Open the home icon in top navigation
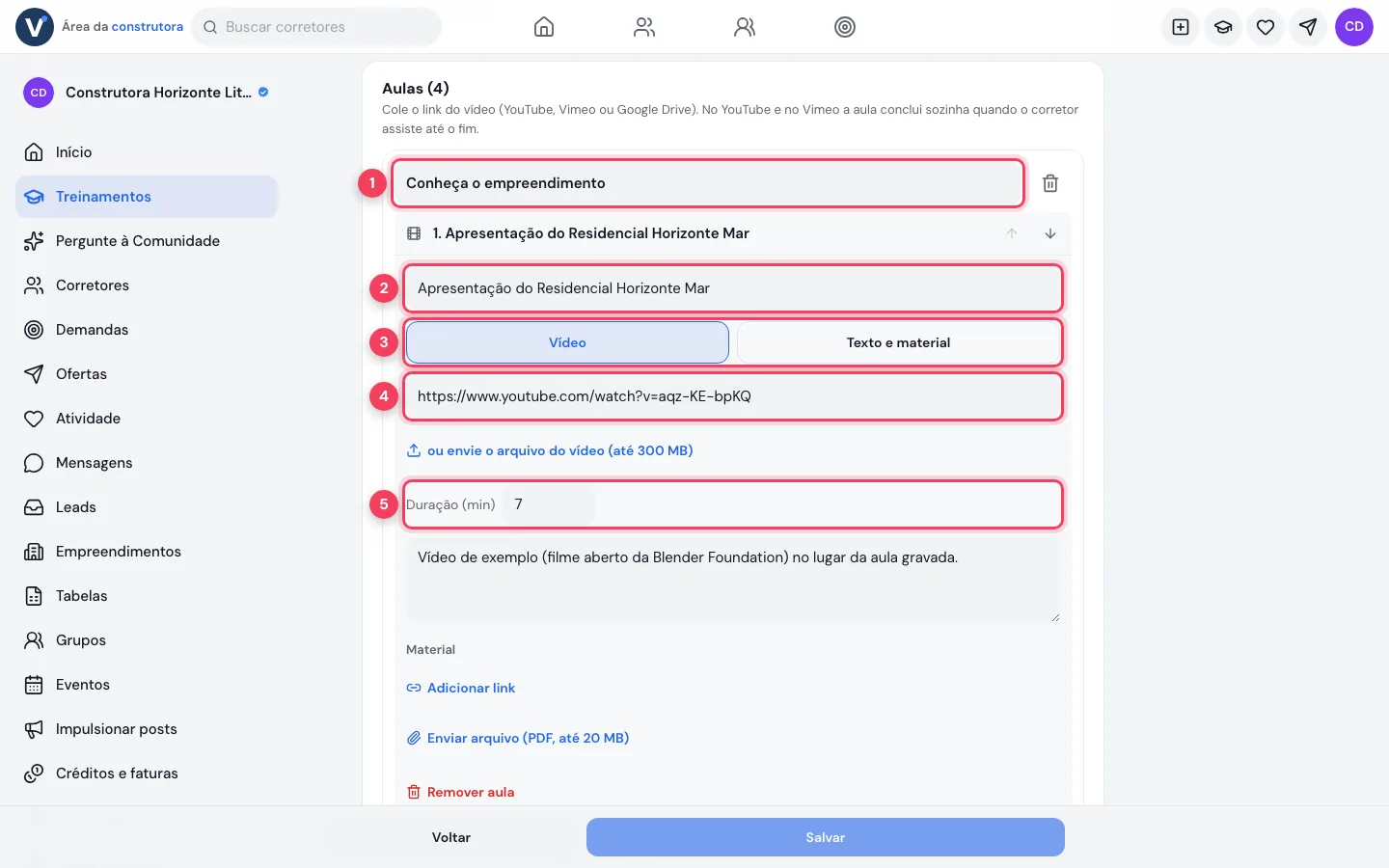The image size is (1389, 868). 544,27
